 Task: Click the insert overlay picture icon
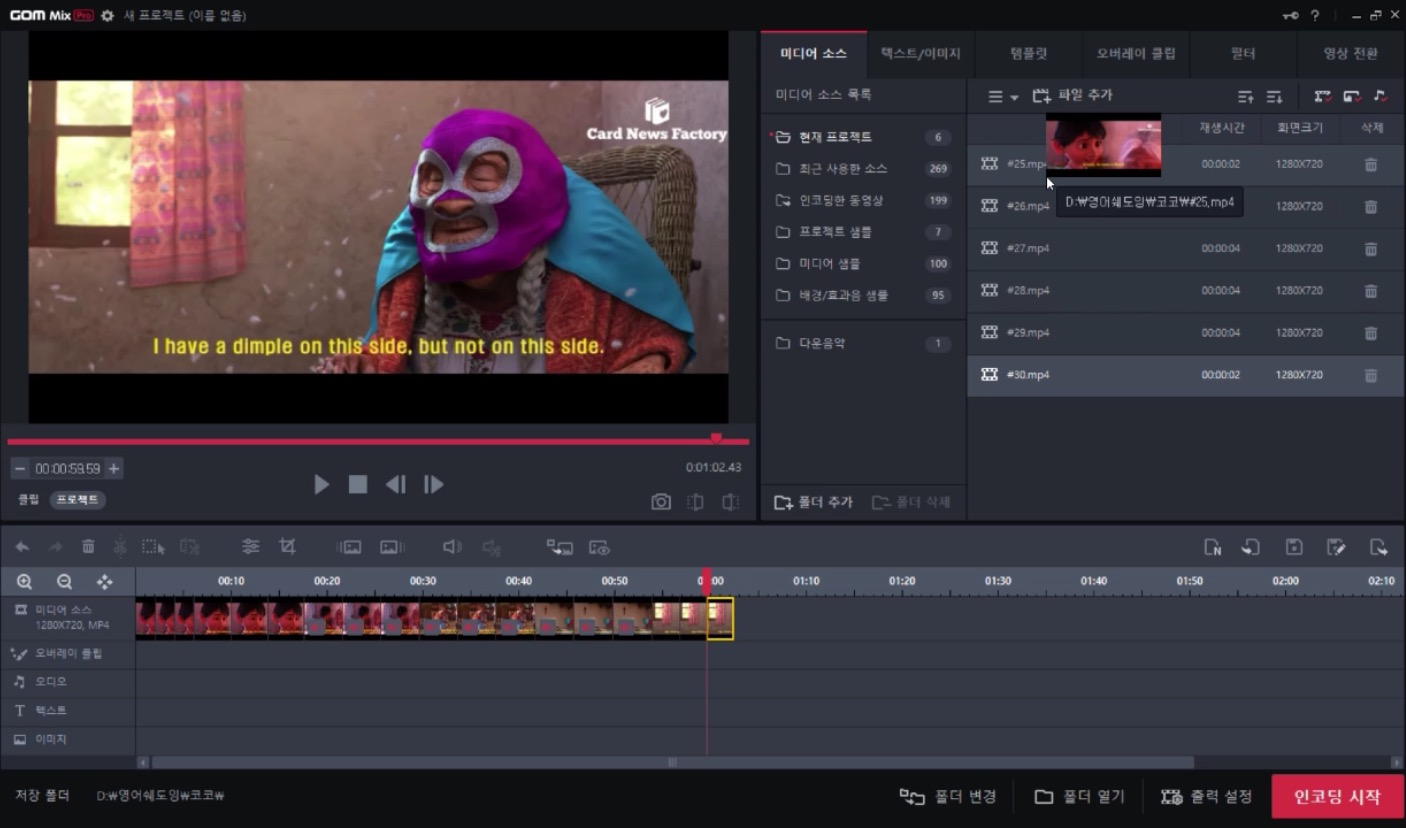tap(560, 547)
